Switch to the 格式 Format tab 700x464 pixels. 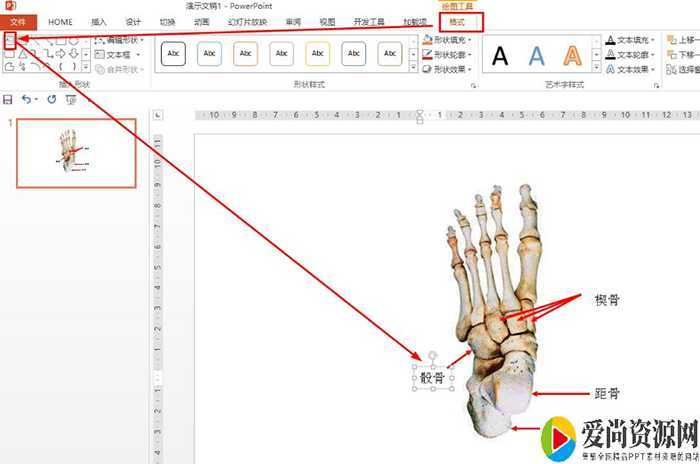click(x=458, y=21)
